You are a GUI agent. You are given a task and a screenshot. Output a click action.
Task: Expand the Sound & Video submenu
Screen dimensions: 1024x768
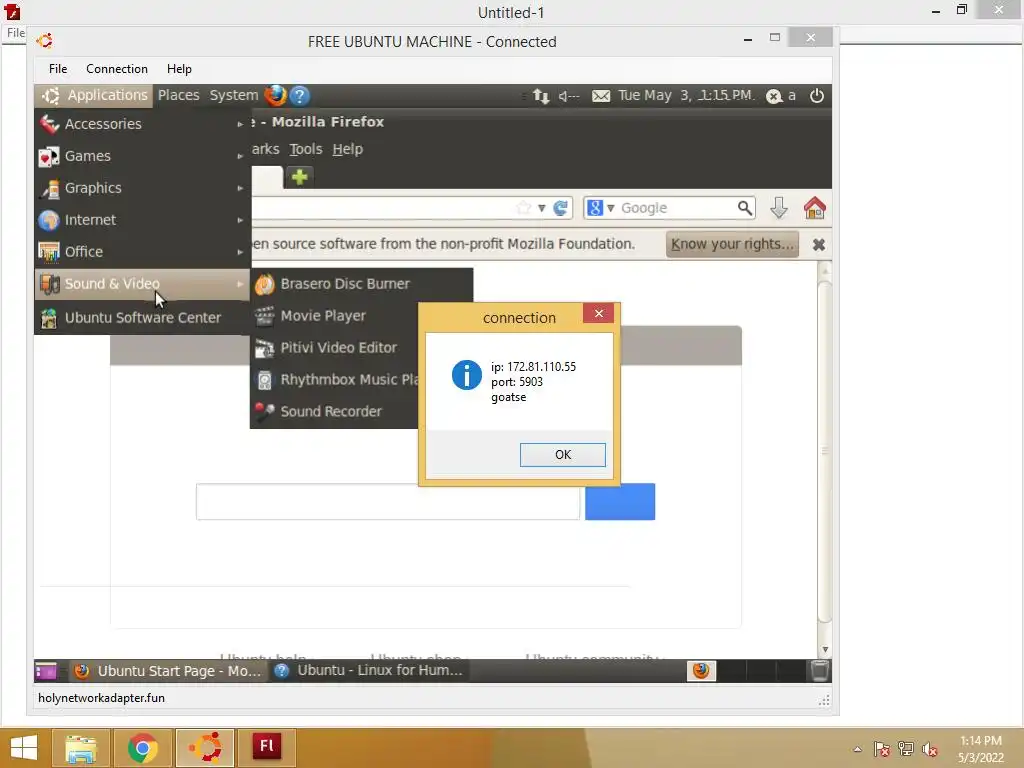click(142, 284)
